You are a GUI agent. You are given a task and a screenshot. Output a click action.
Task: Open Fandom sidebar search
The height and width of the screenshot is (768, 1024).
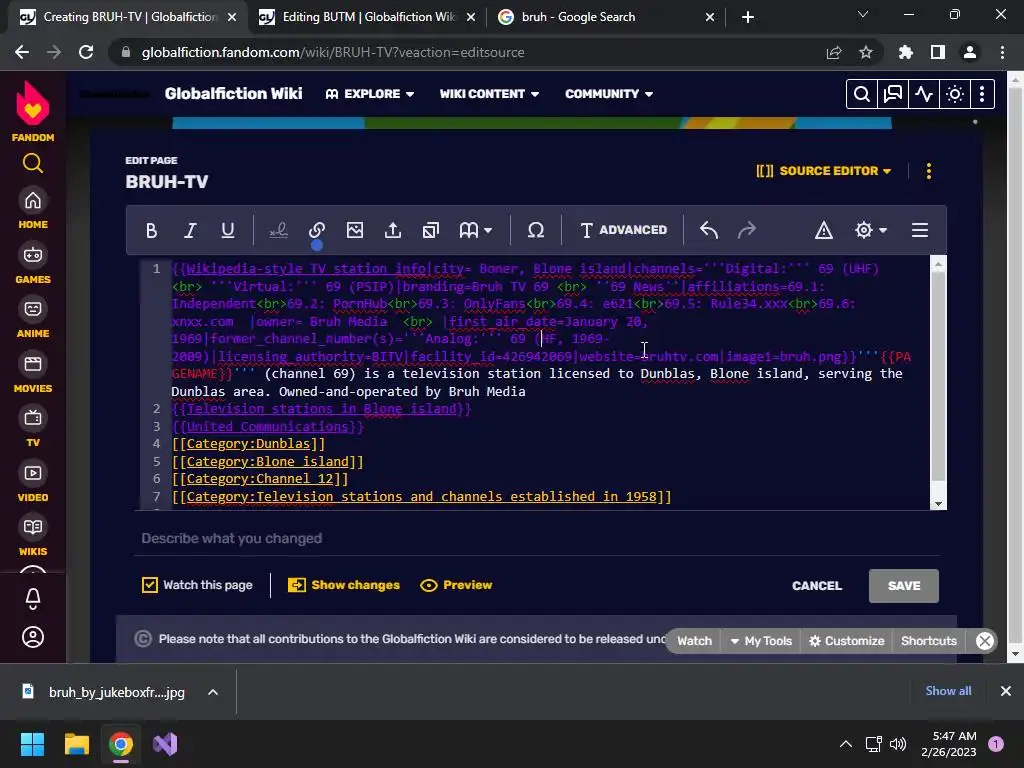(33, 163)
